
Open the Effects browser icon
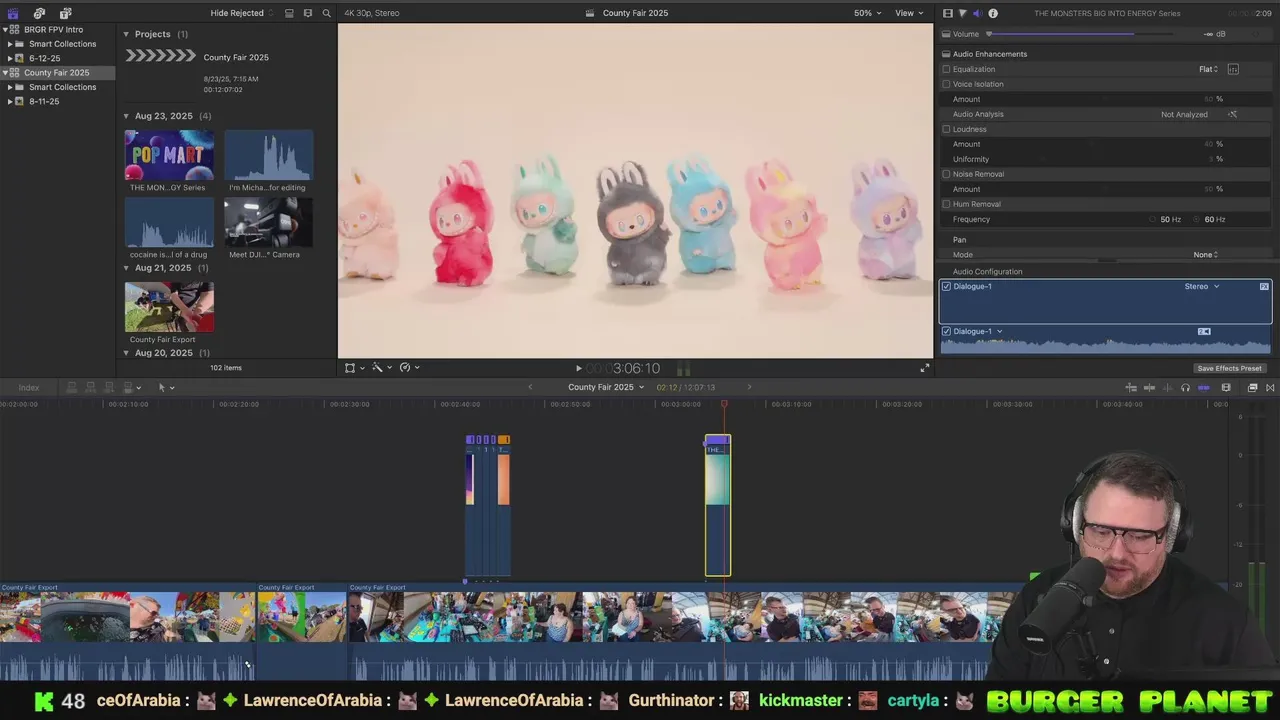pos(1253,387)
